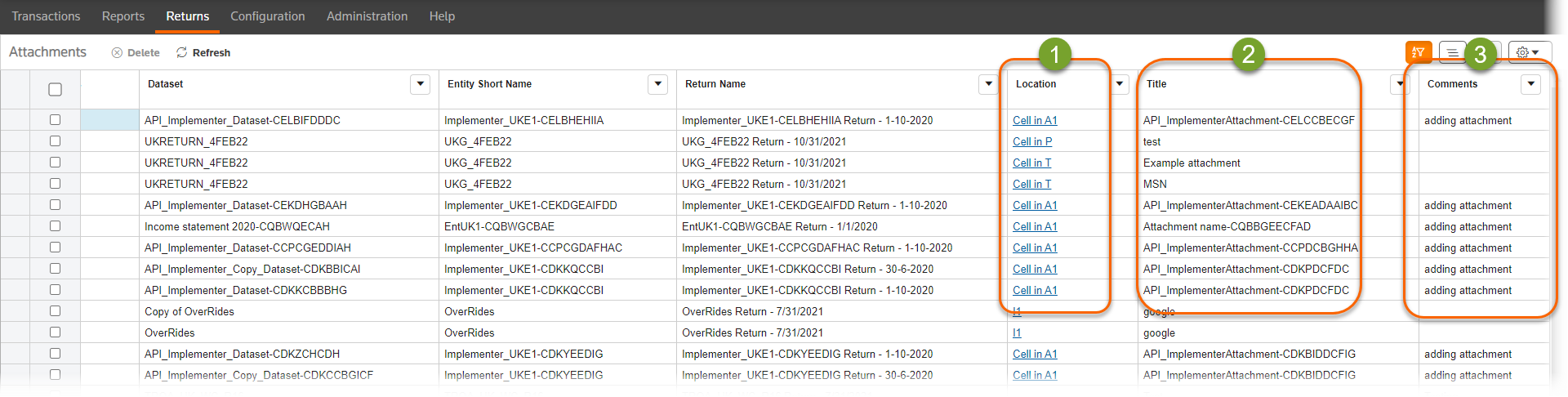Image resolution: width=1568 pixels, height=397 pixels.
Task: Open the gear settings dropdown
Action: pyautogui.click(x=1528, y=52)
